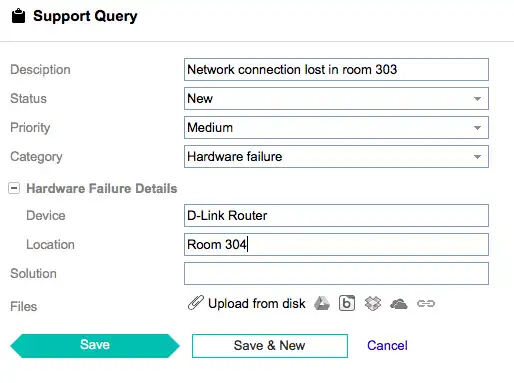514x383 pixels.
Task: Click the Support Query clipboard icon
Action: pos(18,16)
